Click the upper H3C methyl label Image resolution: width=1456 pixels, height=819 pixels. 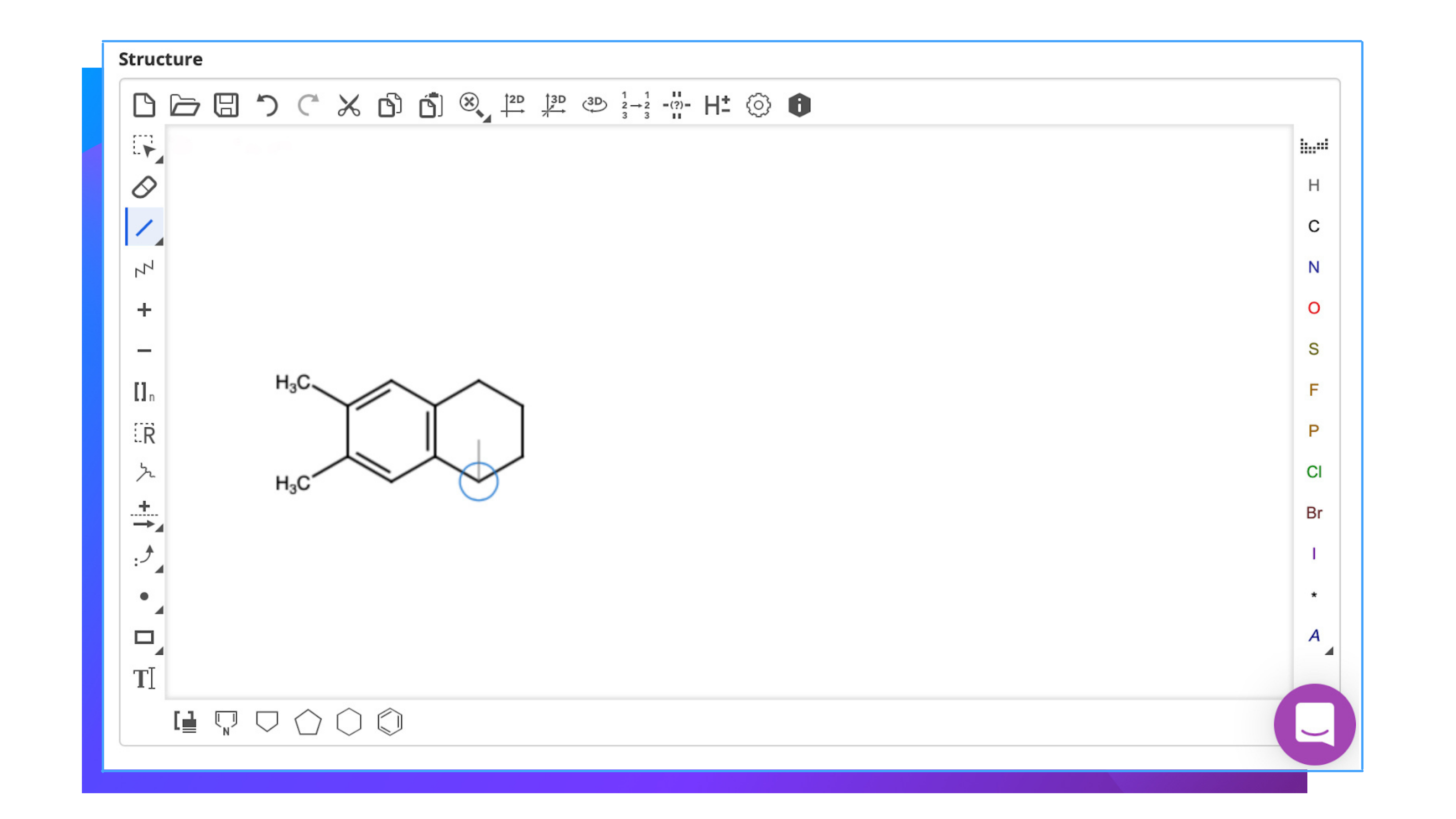click(293, 383)
